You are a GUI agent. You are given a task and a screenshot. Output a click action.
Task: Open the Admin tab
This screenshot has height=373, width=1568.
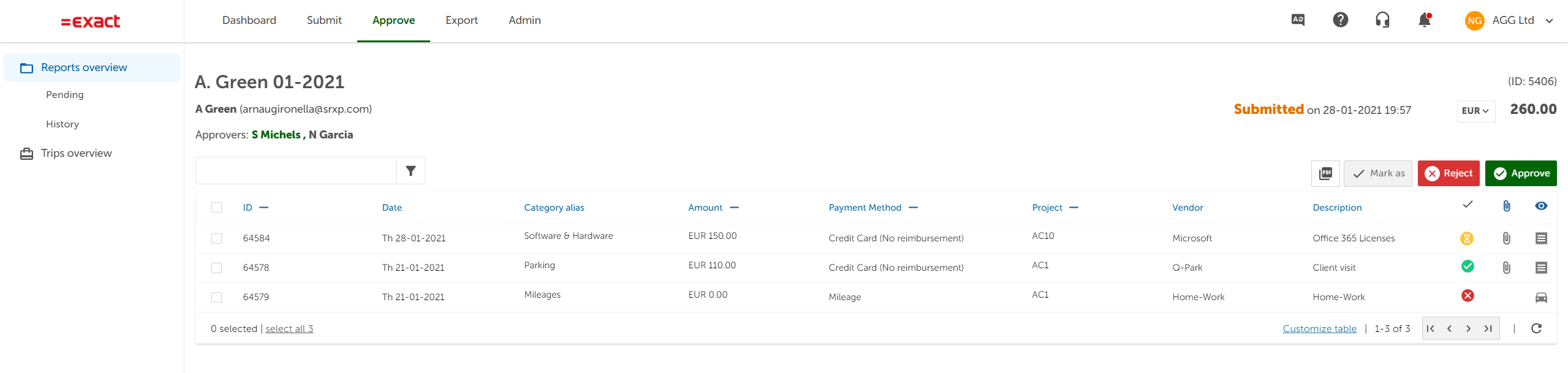525,20
